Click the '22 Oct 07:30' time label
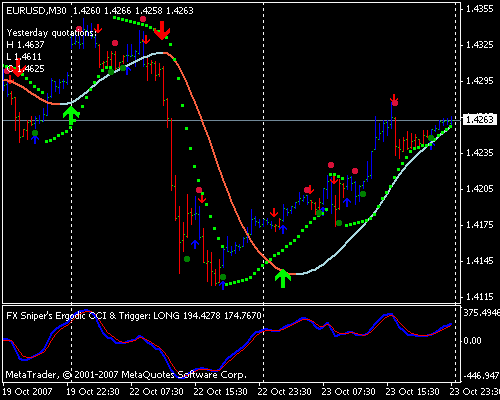Screen dimensions: 500x400 pyautogui.click(x=156, y=391)
